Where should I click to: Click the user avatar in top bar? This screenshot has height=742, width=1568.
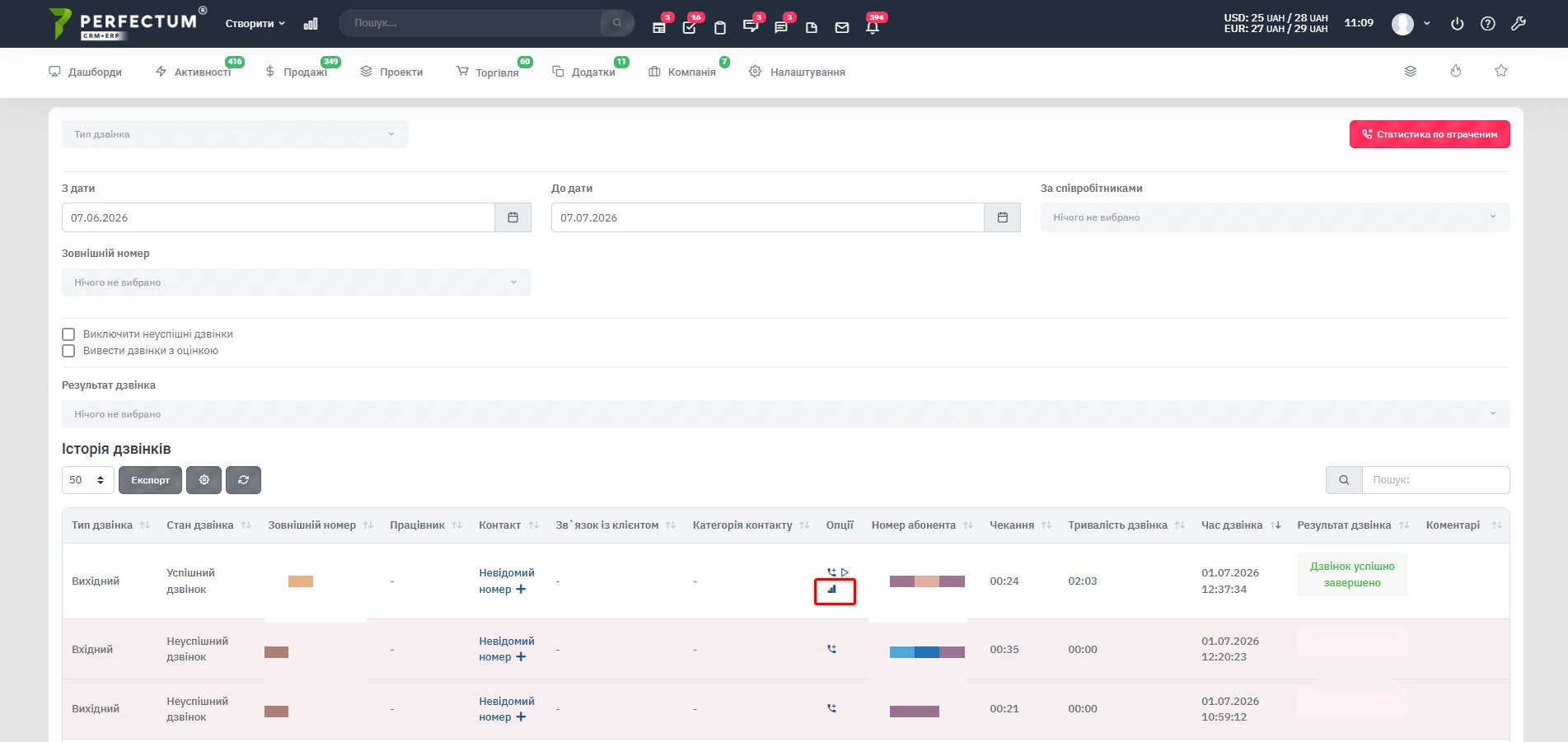[x=1402, y=24]
